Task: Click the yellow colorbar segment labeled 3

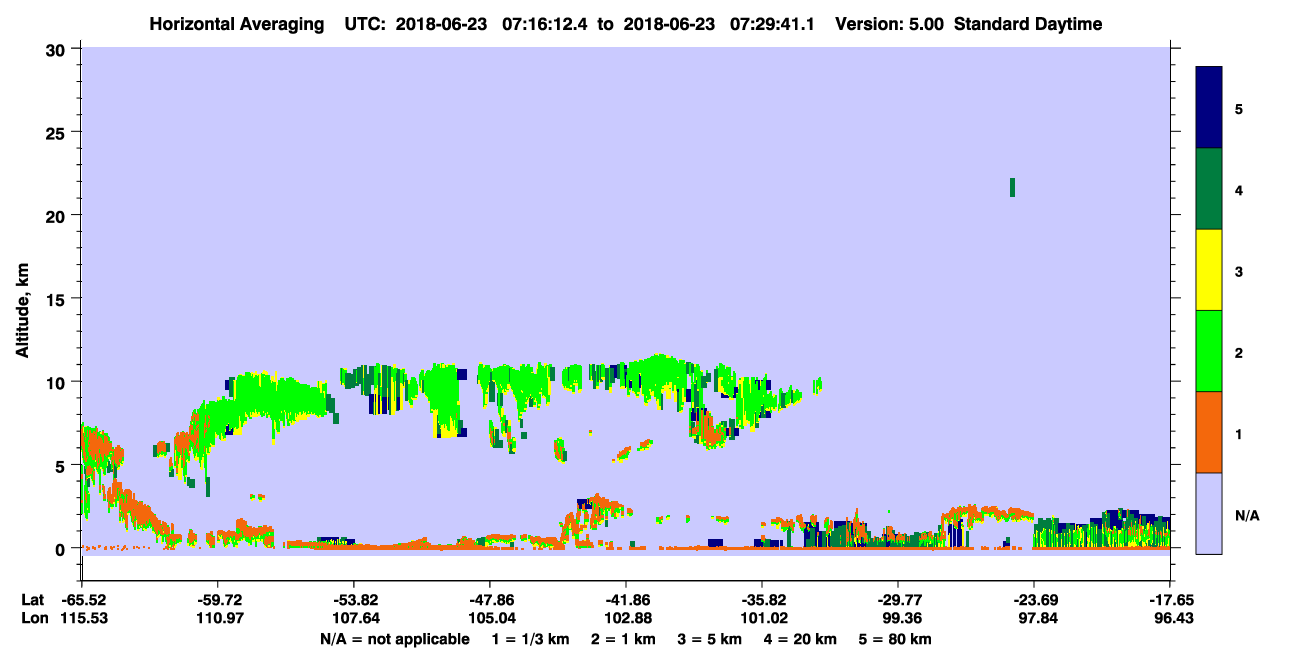Action: (1209, 270)
